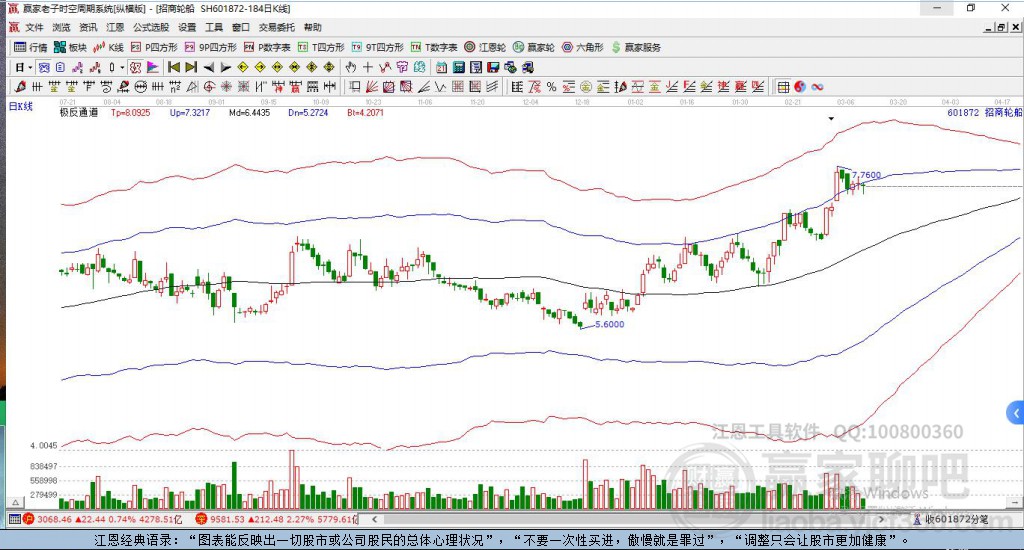Viewport: 1024px width, 550px height.
Task: Click the first yellow diamond arrow icon
Action: 242,67
